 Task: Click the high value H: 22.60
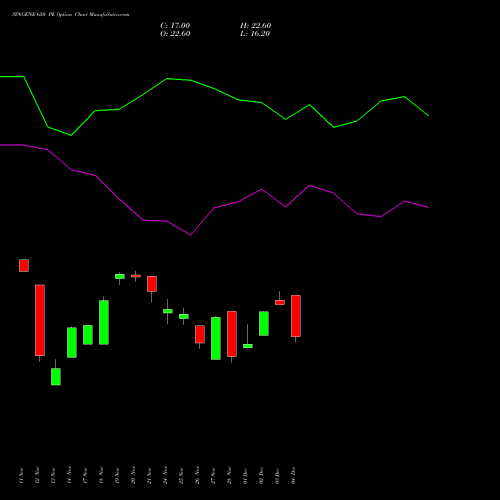pyautogui.click(x=255, y=26)
